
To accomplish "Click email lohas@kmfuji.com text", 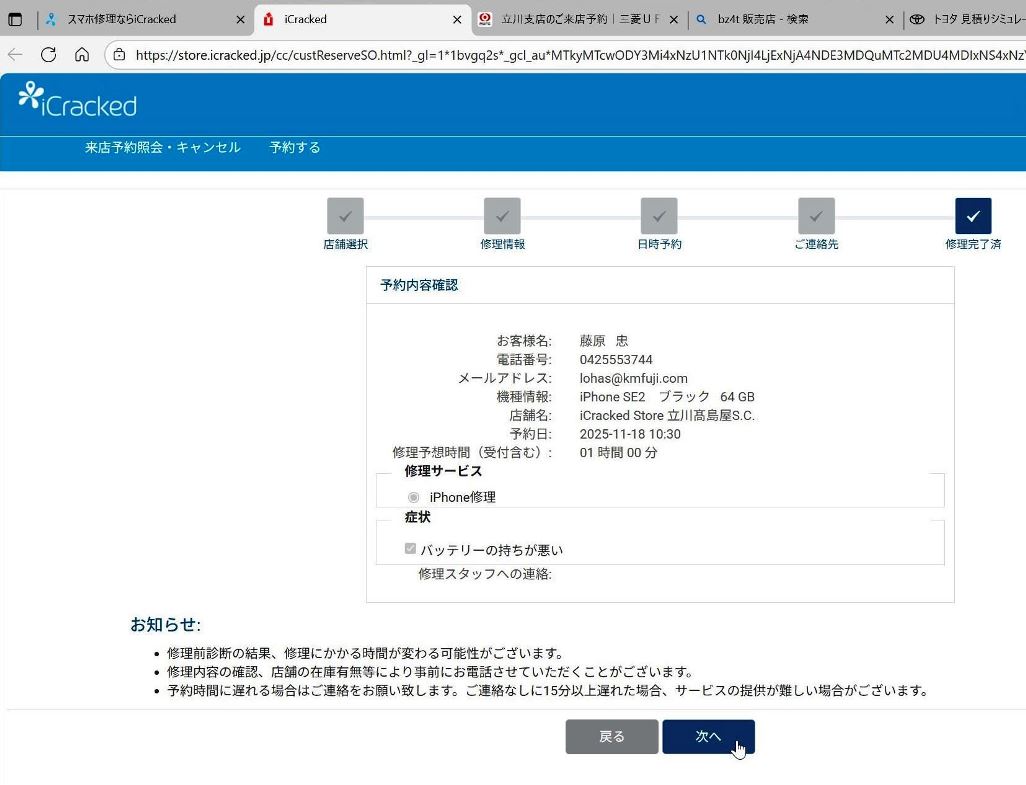I will [633, 378].
